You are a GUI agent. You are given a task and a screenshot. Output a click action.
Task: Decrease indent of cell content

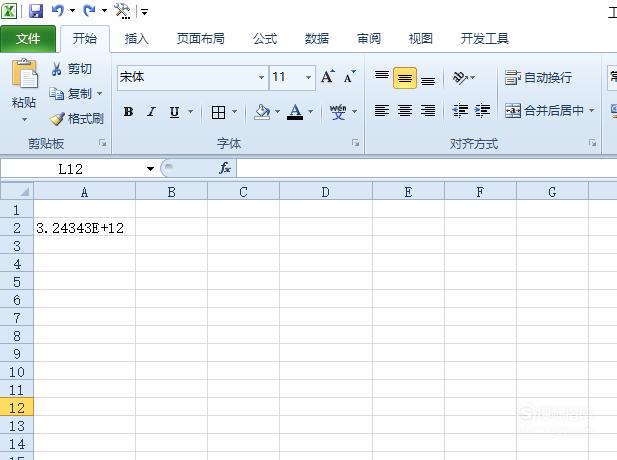[x=460, y=111]
